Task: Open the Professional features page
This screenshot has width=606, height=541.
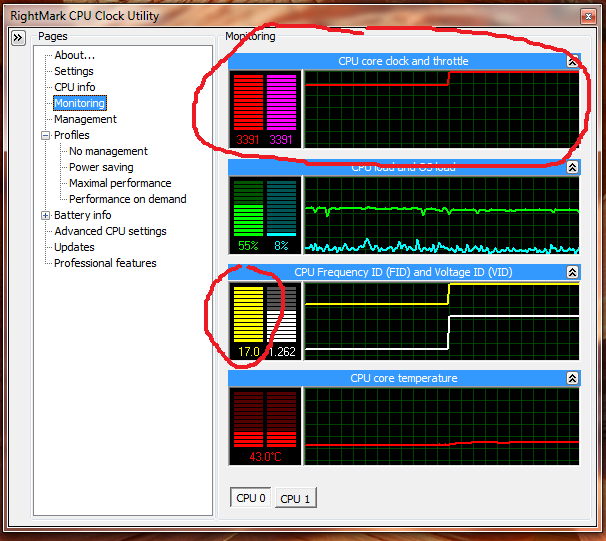Action: click(x=105, y=263)
